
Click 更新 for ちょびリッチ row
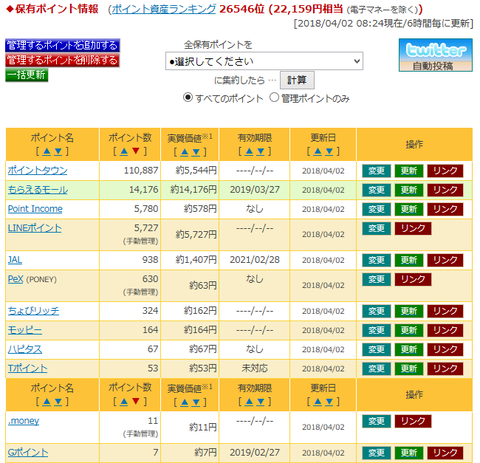(x=409, y=311)
